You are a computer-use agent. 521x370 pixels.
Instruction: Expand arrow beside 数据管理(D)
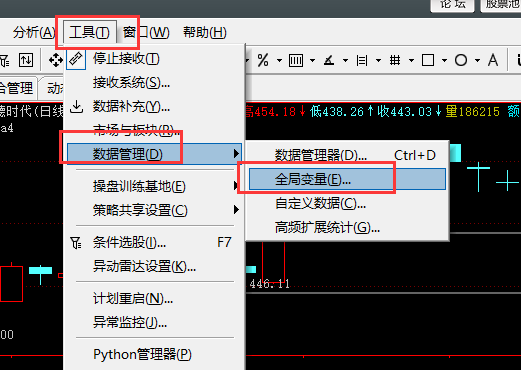(x=236, y=154)
